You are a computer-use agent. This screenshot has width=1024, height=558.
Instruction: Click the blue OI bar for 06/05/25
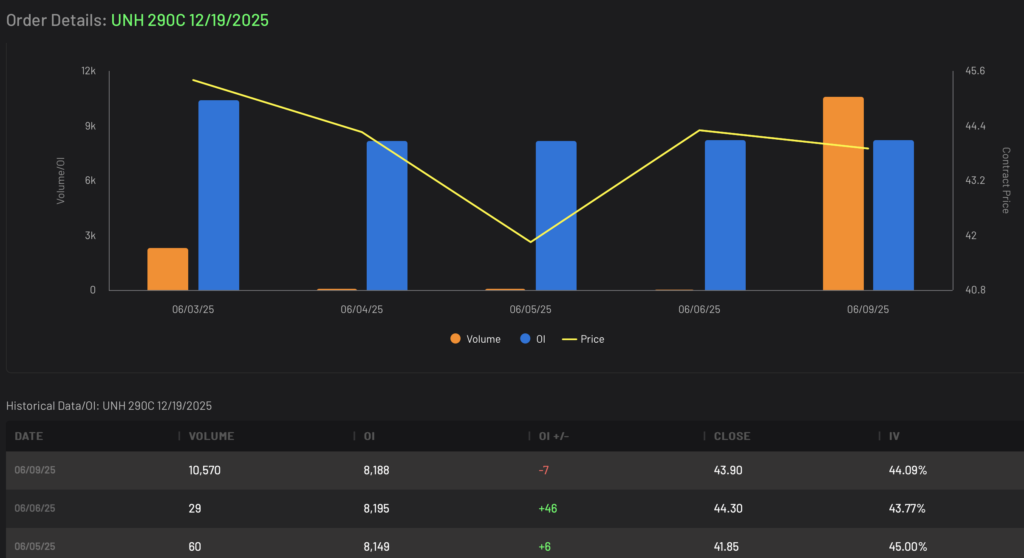click(x=556, y=216)
